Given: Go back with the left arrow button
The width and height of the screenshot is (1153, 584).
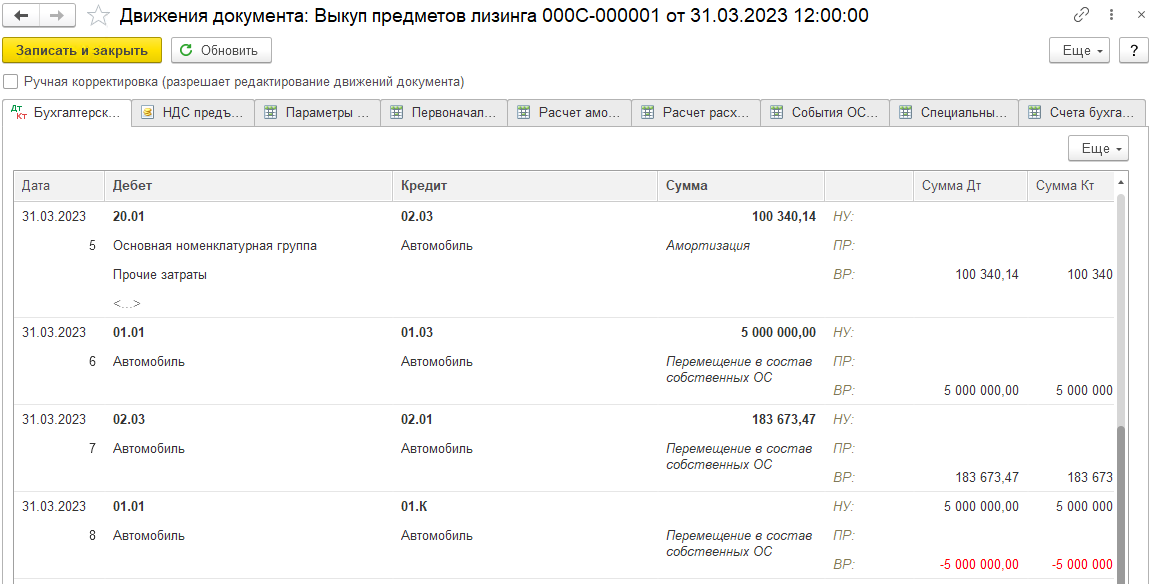Looking at the screenshot, I should [x=21, y=15].
